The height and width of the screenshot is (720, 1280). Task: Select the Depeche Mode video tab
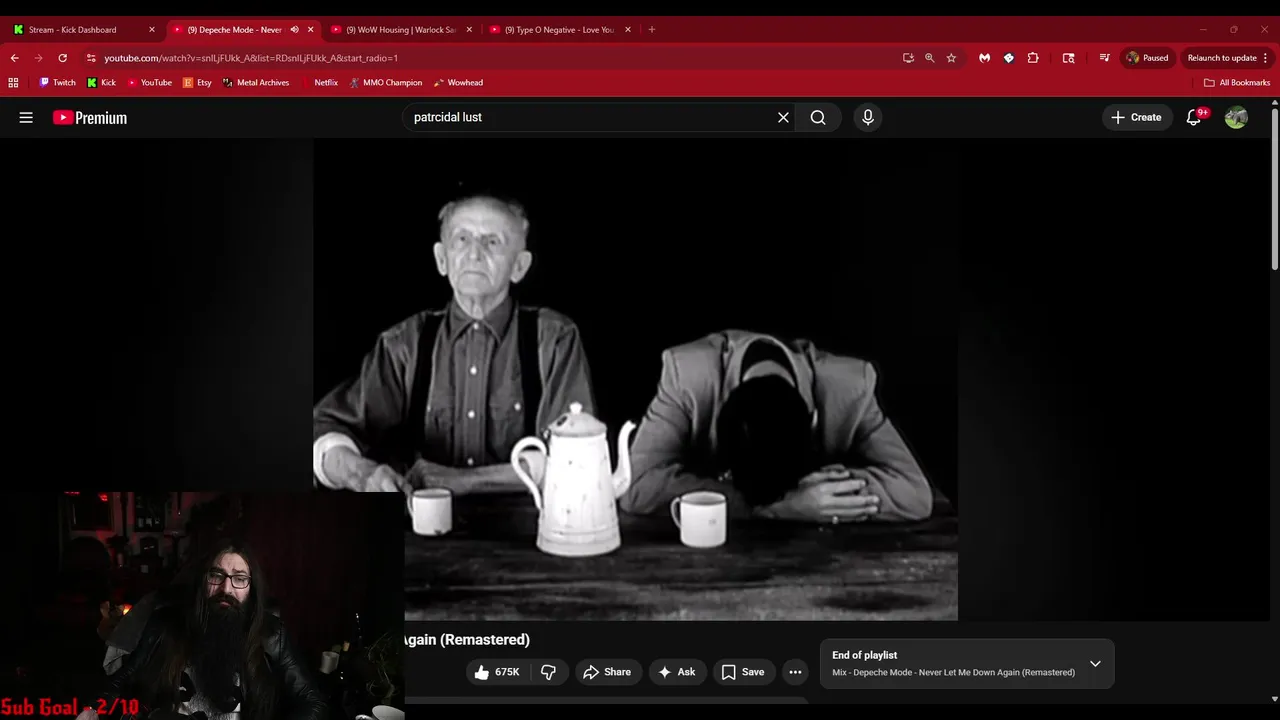pos(235,30)
